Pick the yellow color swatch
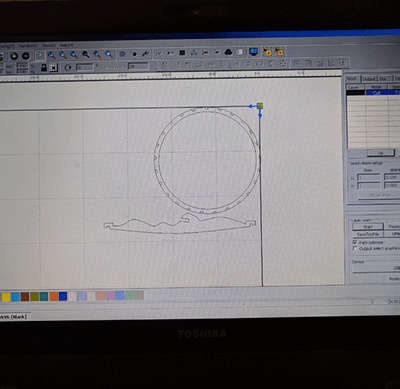 click(6, 297)
